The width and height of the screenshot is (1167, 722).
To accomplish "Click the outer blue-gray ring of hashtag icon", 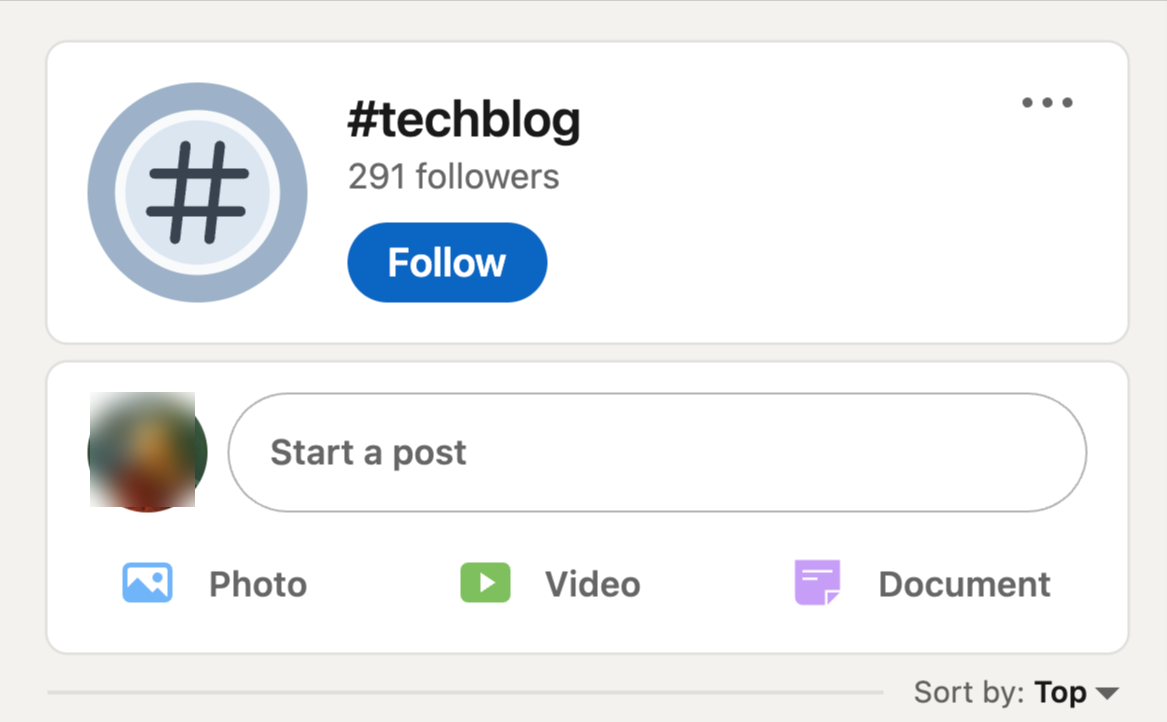I will (101, 192).
